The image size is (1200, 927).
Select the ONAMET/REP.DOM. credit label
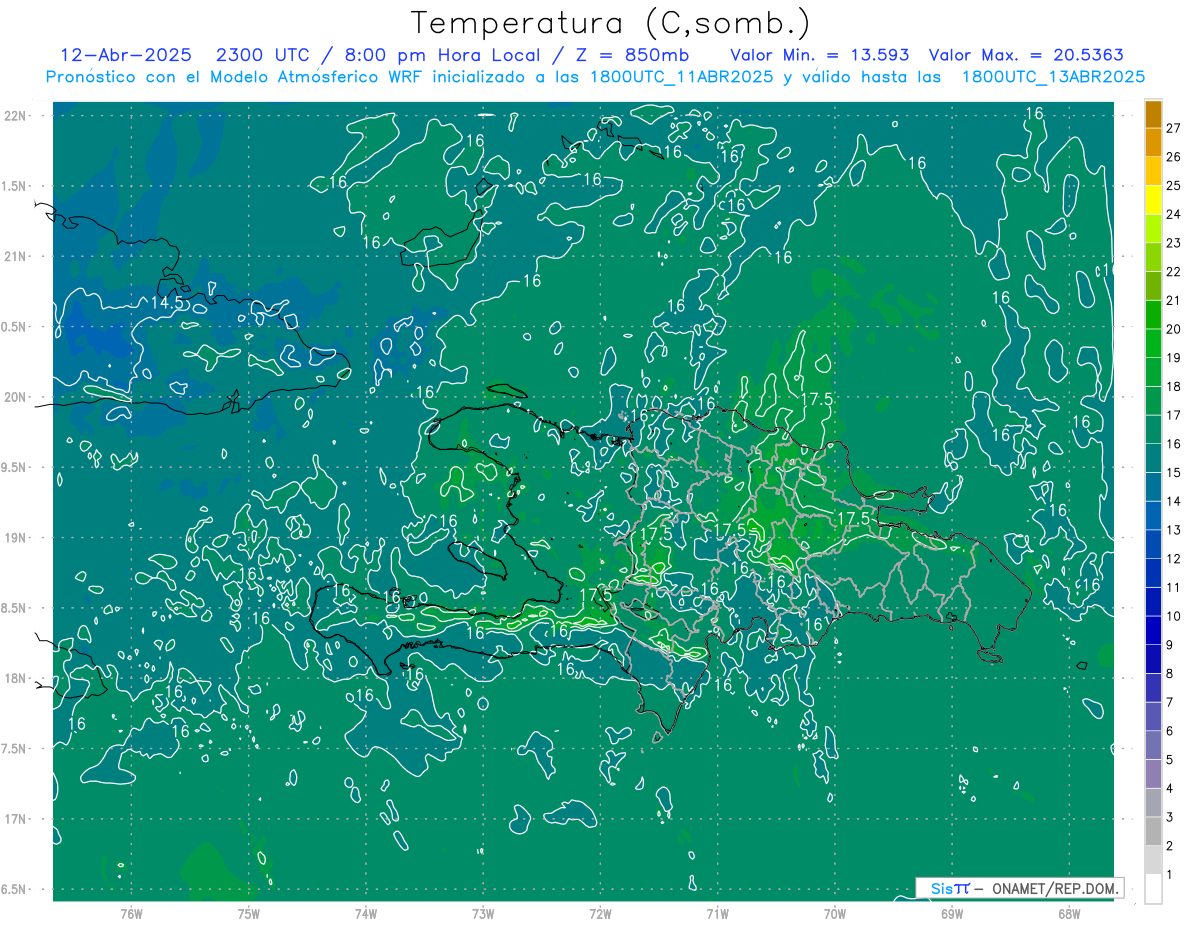(x=1055, y=888)
